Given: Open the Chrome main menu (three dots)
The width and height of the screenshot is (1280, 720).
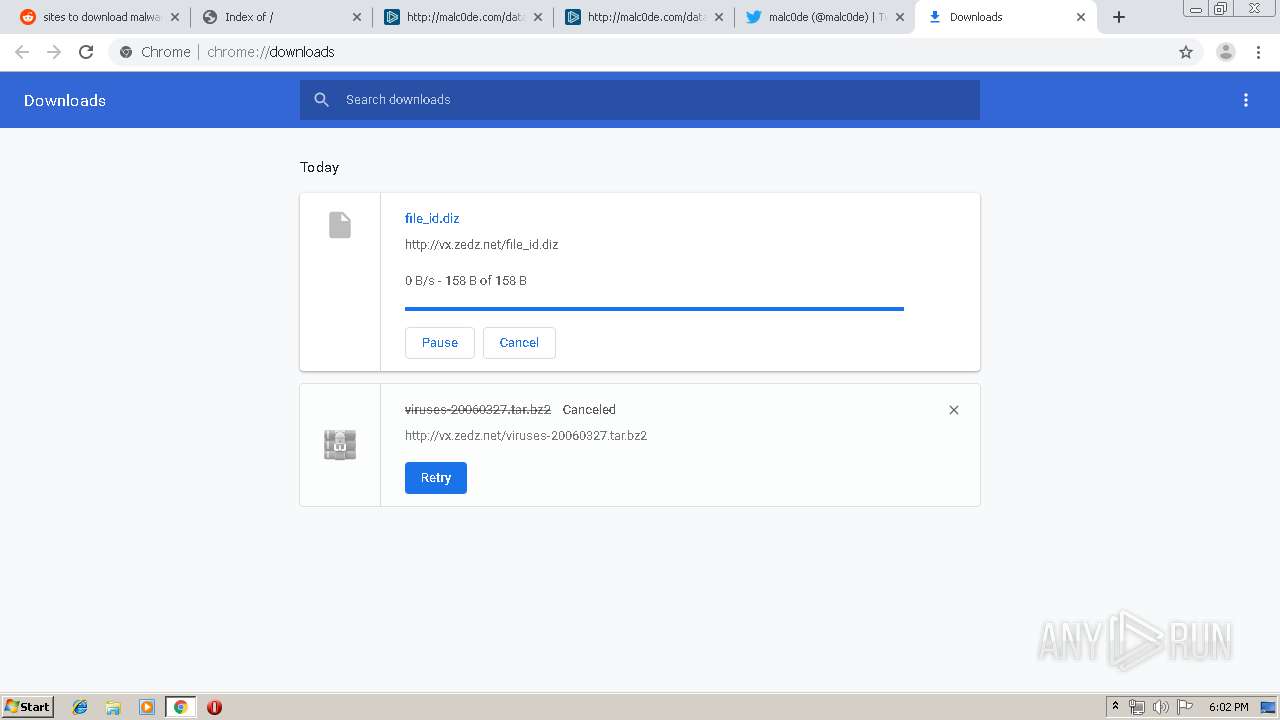Looking at the screenshot, I should [1258, 52].
